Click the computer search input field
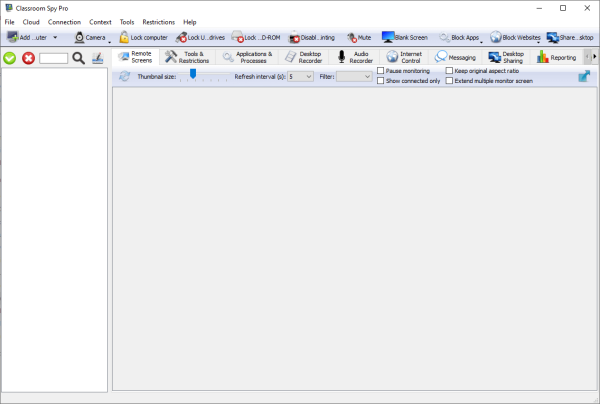The image size is (600, 404). click(53, 58)
